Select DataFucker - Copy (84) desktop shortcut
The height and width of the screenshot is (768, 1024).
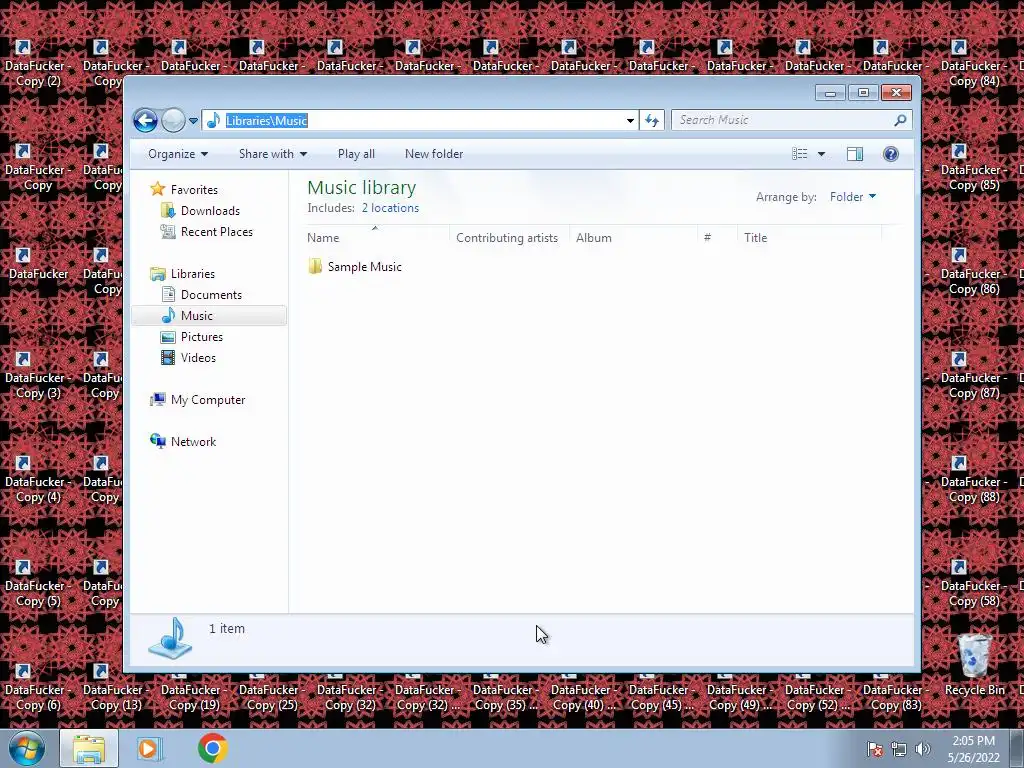pyautogui.click(x=972, y=64)
